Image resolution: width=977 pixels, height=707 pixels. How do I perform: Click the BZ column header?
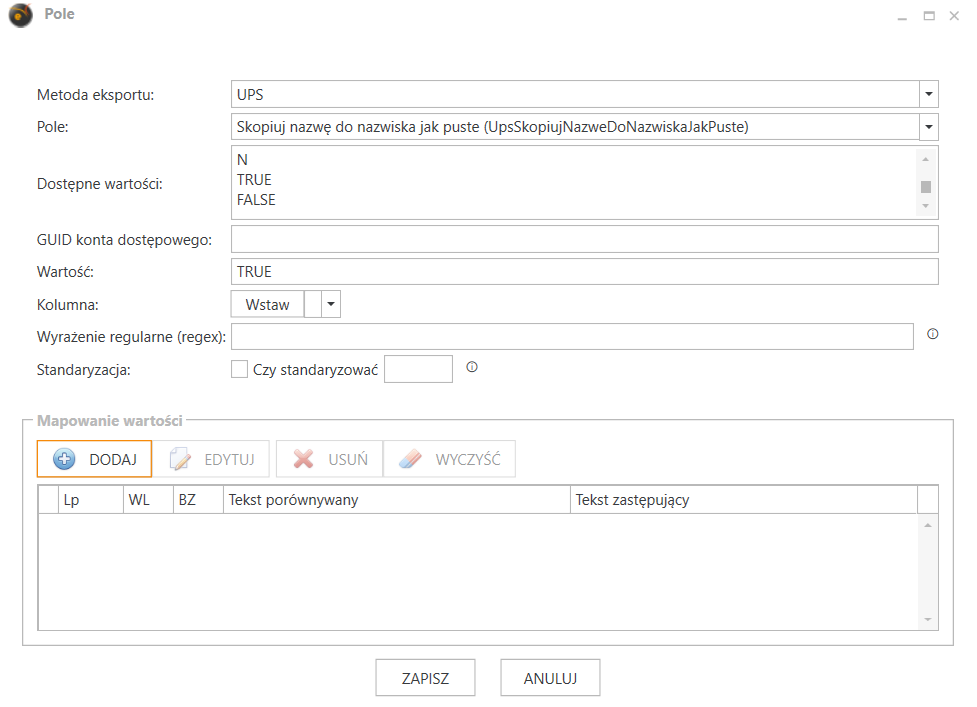click(198, 500)
